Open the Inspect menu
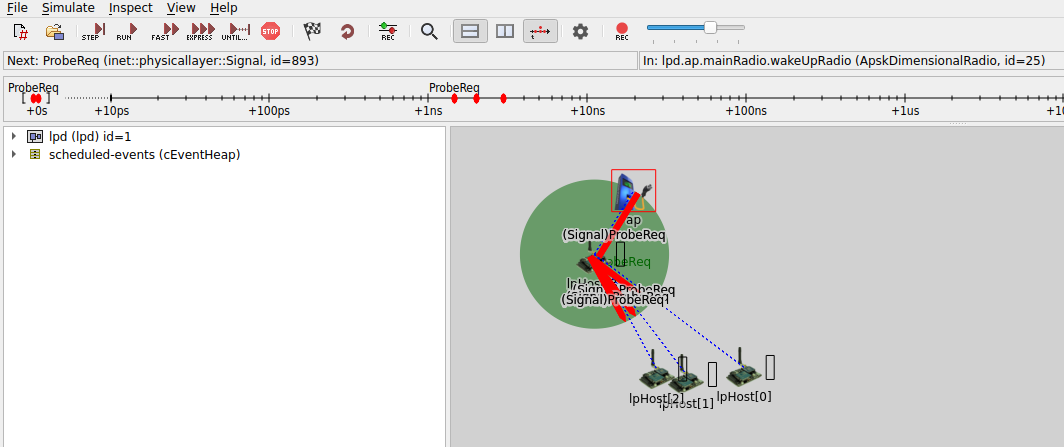Image resolution: width=1064 pixels, height=447 pixels. 130,8
